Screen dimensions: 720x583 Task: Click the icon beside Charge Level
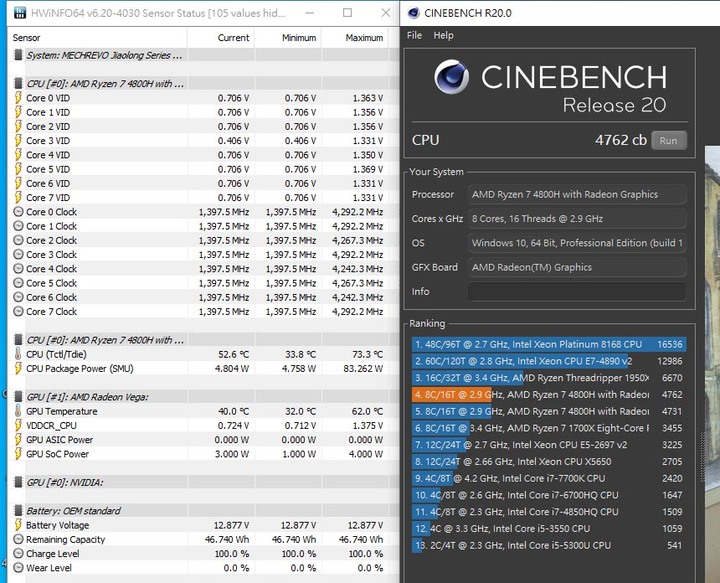click(x=18, y=553)
